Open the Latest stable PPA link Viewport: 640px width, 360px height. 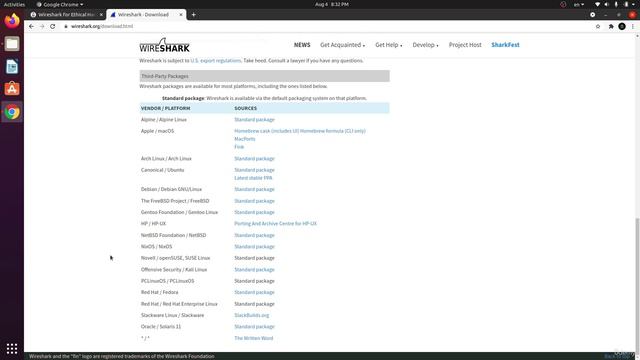pos(253,178)
